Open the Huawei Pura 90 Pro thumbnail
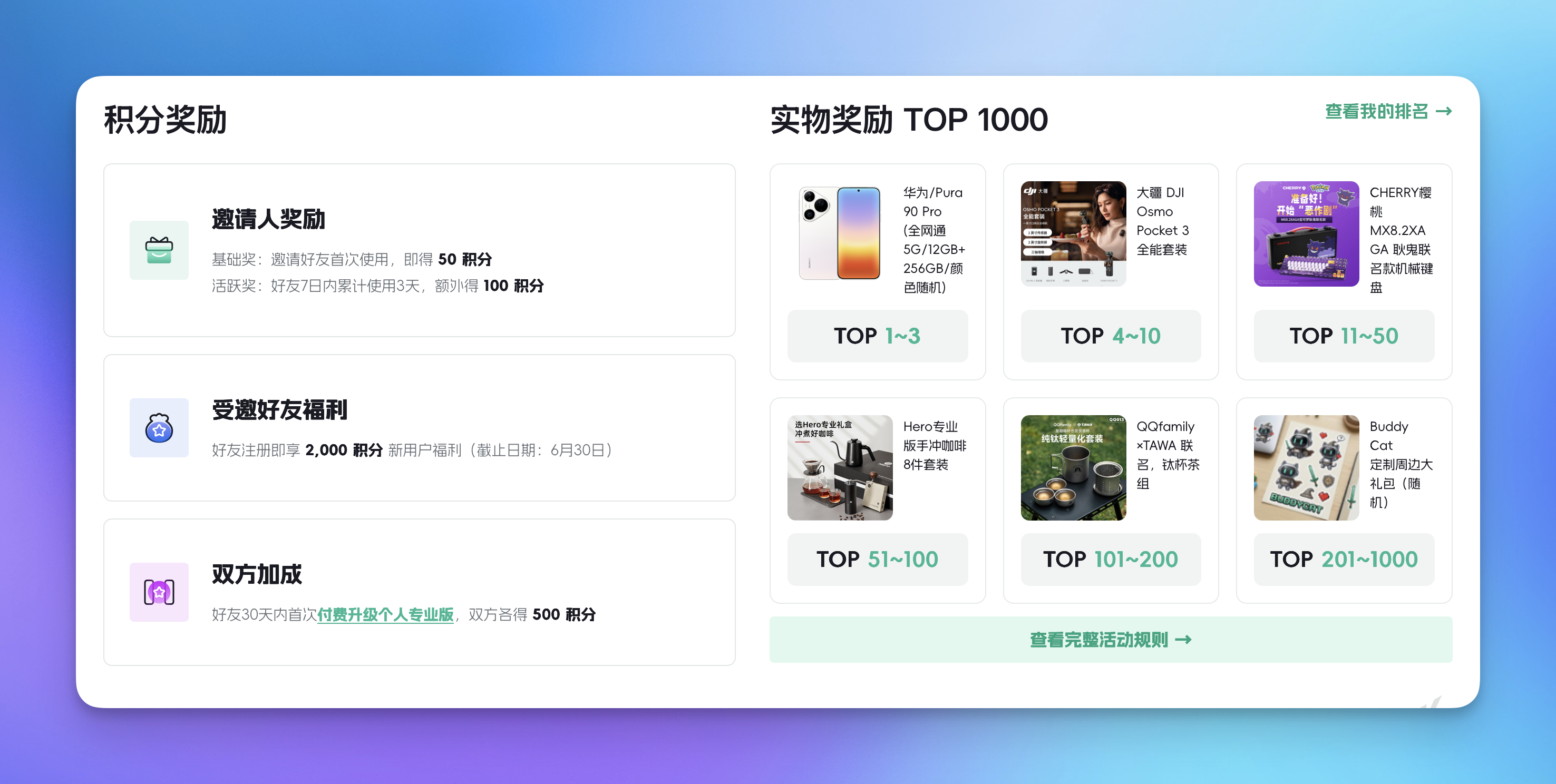This screenshot has height=784, width=1556. 840,234
